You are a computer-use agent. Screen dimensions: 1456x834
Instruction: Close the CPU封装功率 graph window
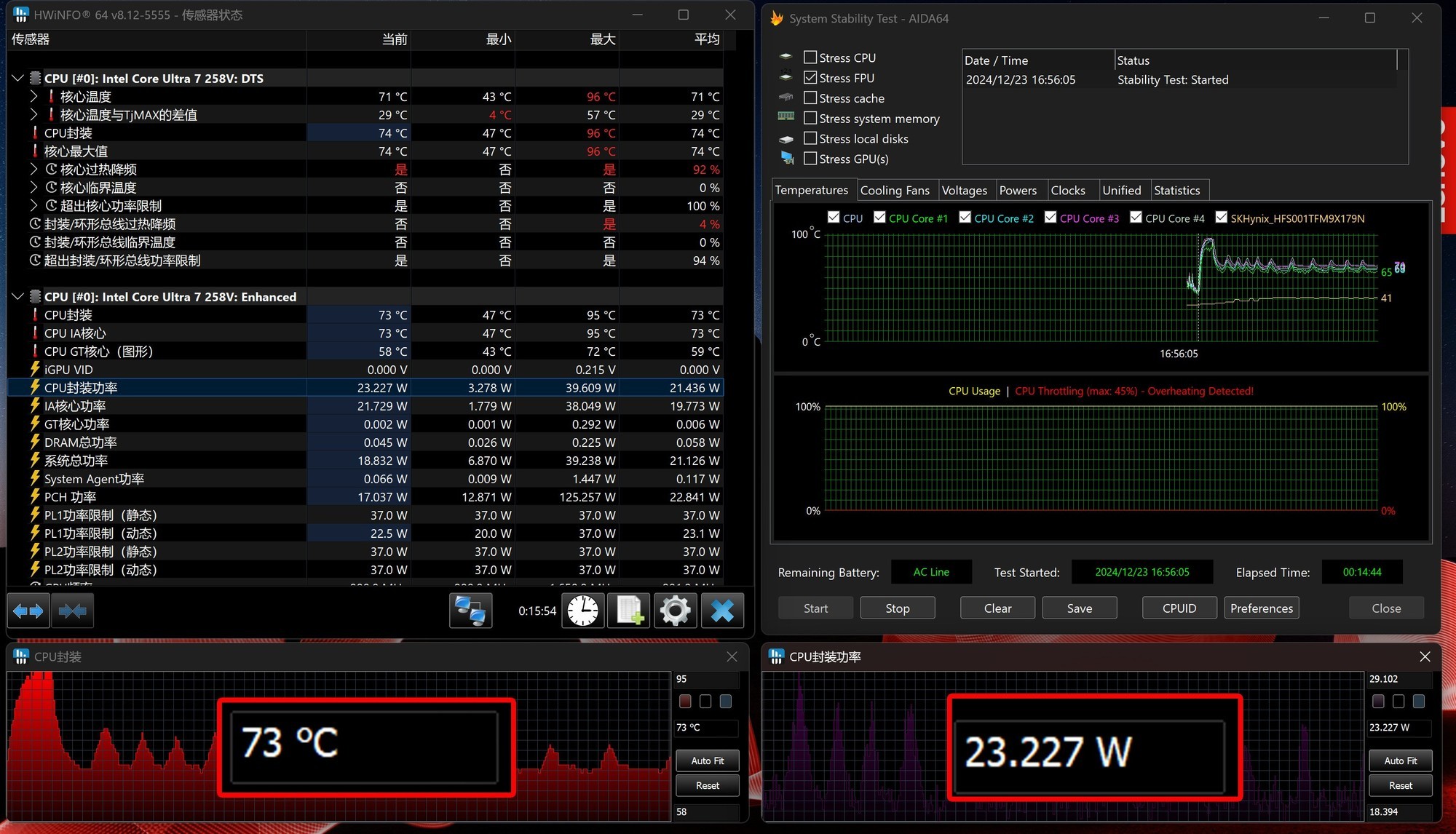[x=1425, y=656]
